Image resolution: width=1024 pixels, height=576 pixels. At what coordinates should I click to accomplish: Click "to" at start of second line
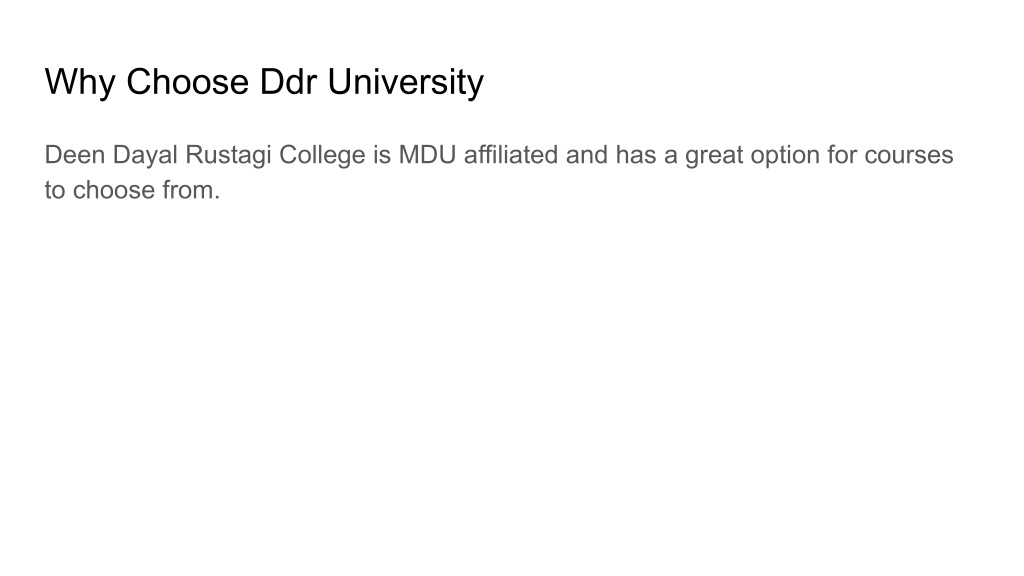pos(55,190)
